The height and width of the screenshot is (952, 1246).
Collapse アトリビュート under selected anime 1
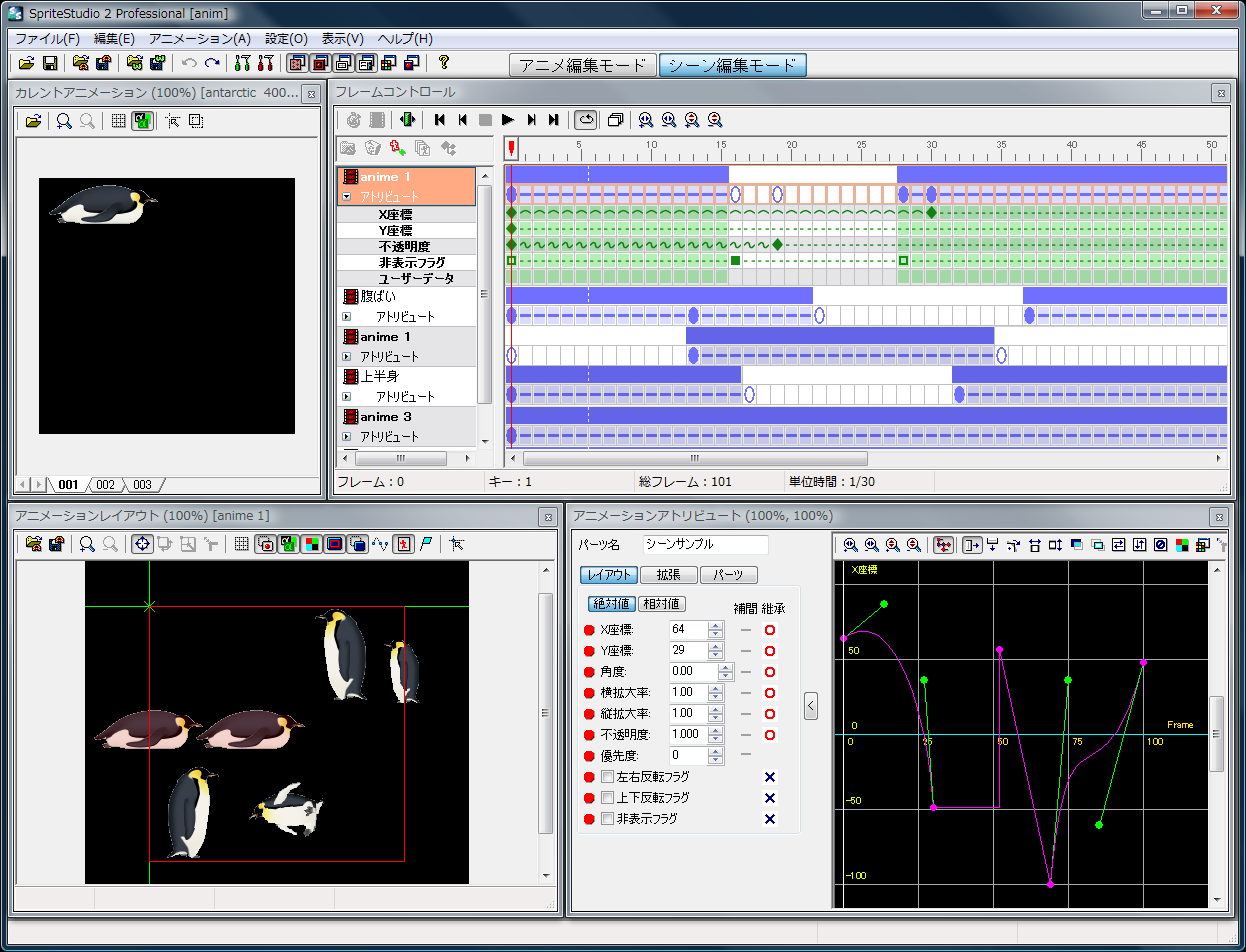coord(347,197)
